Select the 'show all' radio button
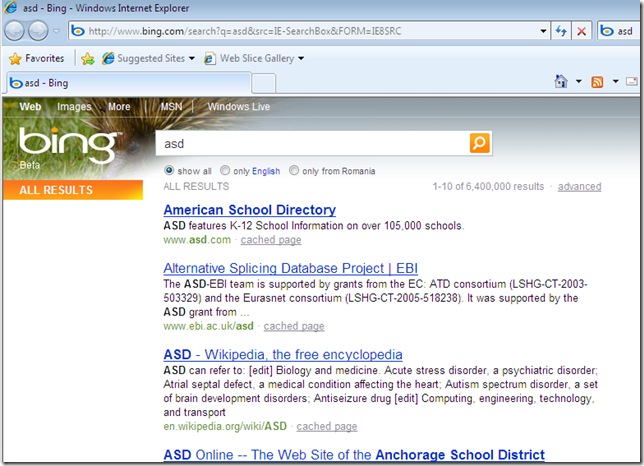This screenshot has height=466, width=644. coord(169,170)
